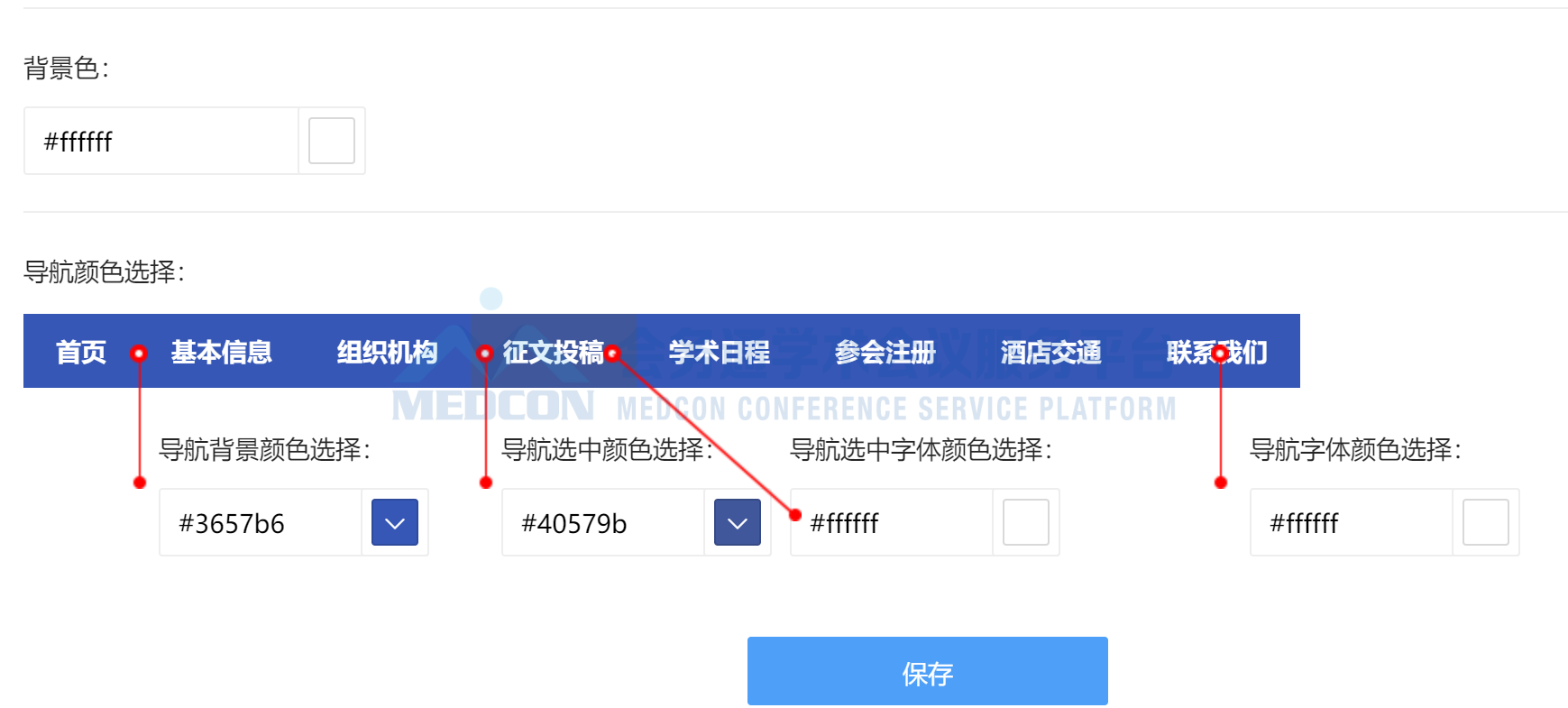Open the background color swatch for #ffffff
This screenshot has height=708, width=1568.
332,141
